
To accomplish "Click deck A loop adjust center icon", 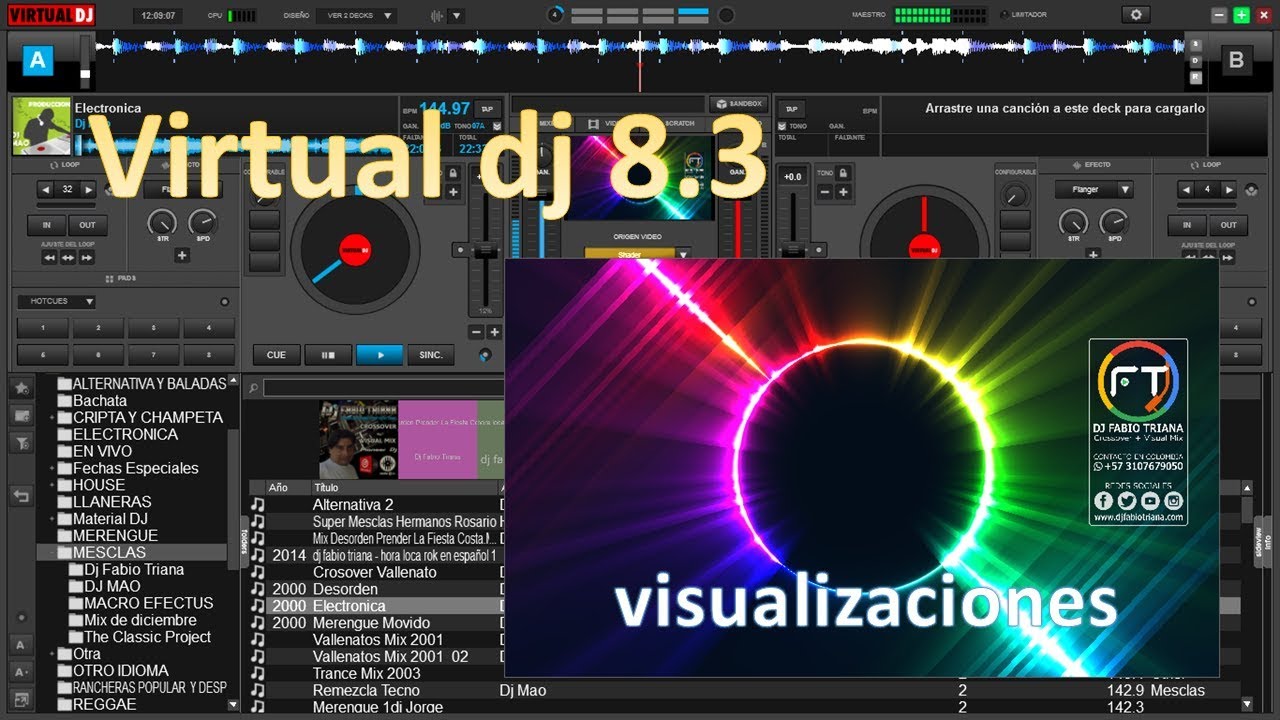I will 68,257.
